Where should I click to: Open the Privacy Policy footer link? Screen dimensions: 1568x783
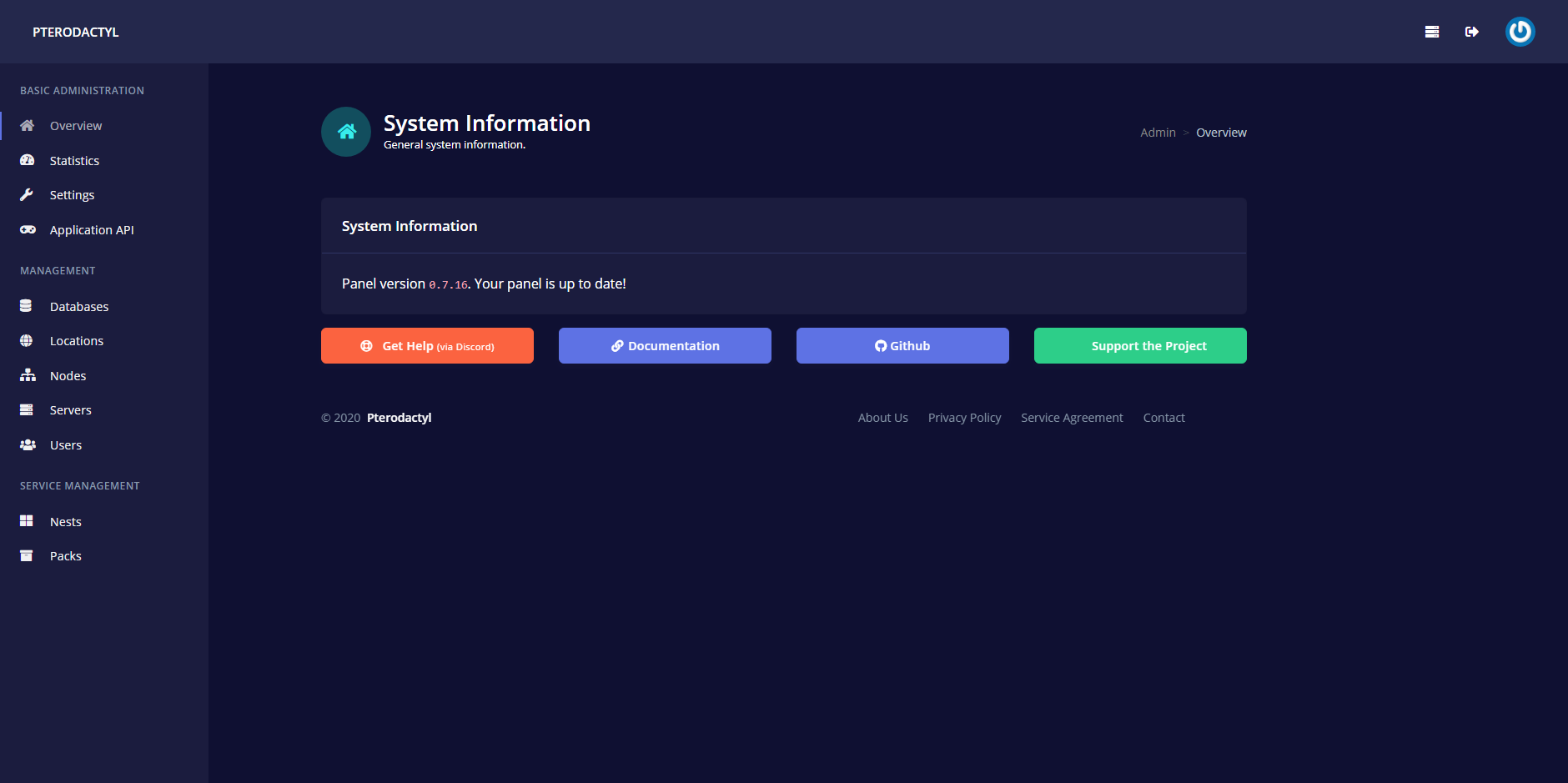click(x=964, y=418)
